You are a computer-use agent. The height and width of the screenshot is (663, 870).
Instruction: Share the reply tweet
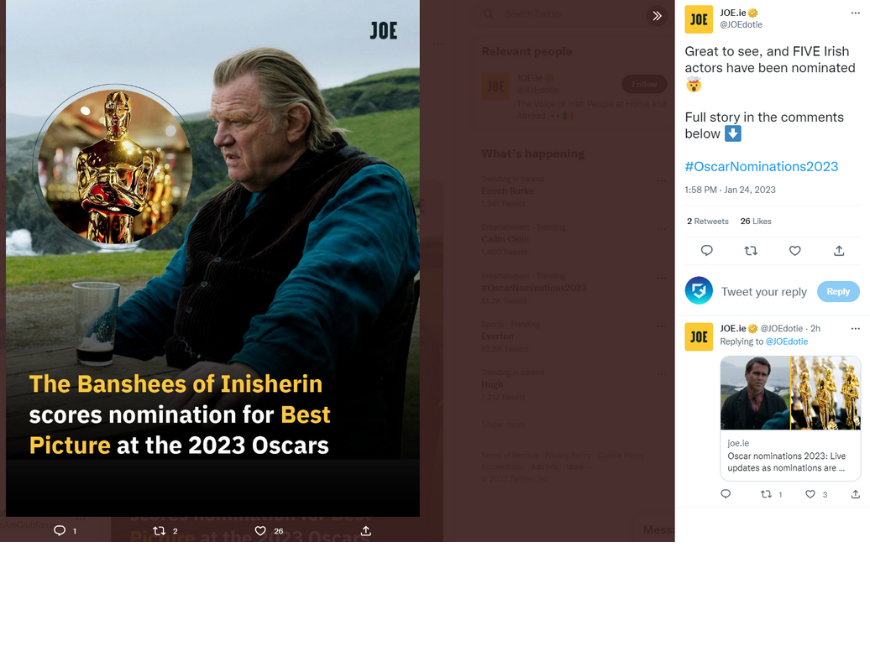[856, 494]
